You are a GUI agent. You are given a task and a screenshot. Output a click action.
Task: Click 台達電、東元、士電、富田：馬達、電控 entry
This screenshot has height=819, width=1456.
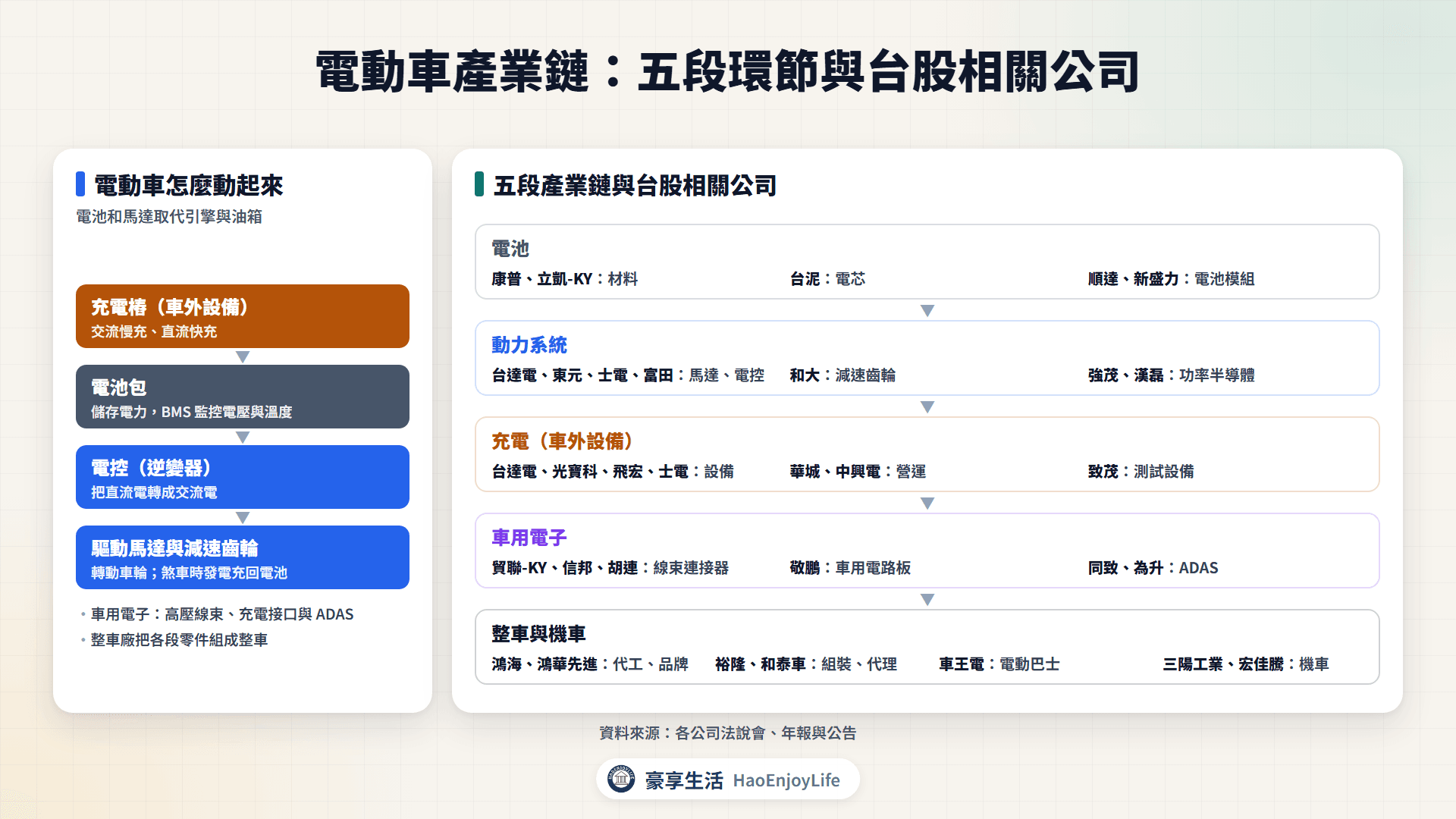628,375
